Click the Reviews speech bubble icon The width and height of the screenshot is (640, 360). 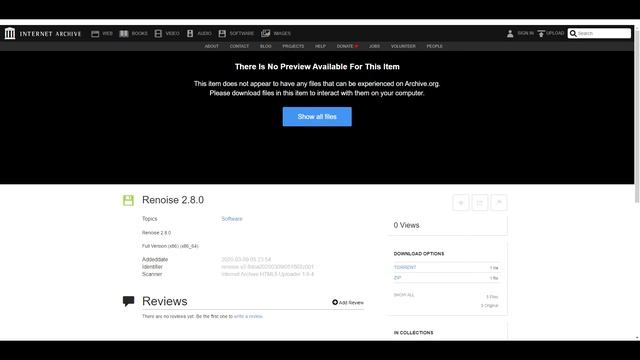pos(128,301)
